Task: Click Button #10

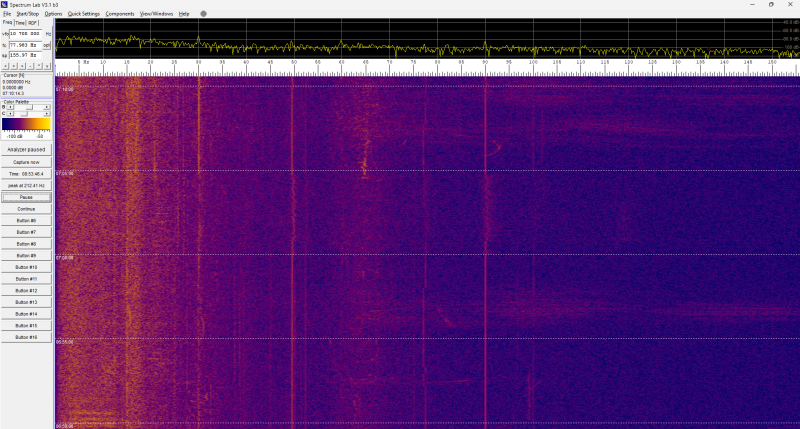Action: tap(26, 267)
